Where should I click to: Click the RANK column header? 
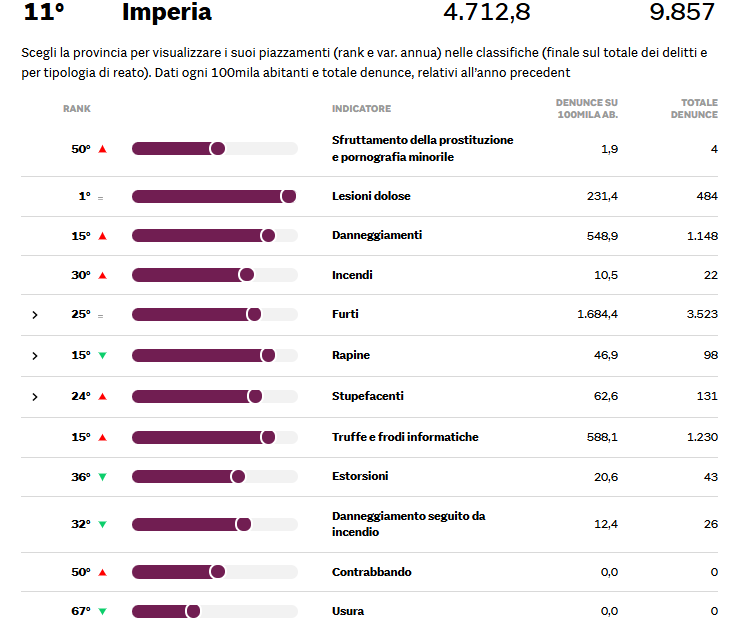click(x=77, y=108)
